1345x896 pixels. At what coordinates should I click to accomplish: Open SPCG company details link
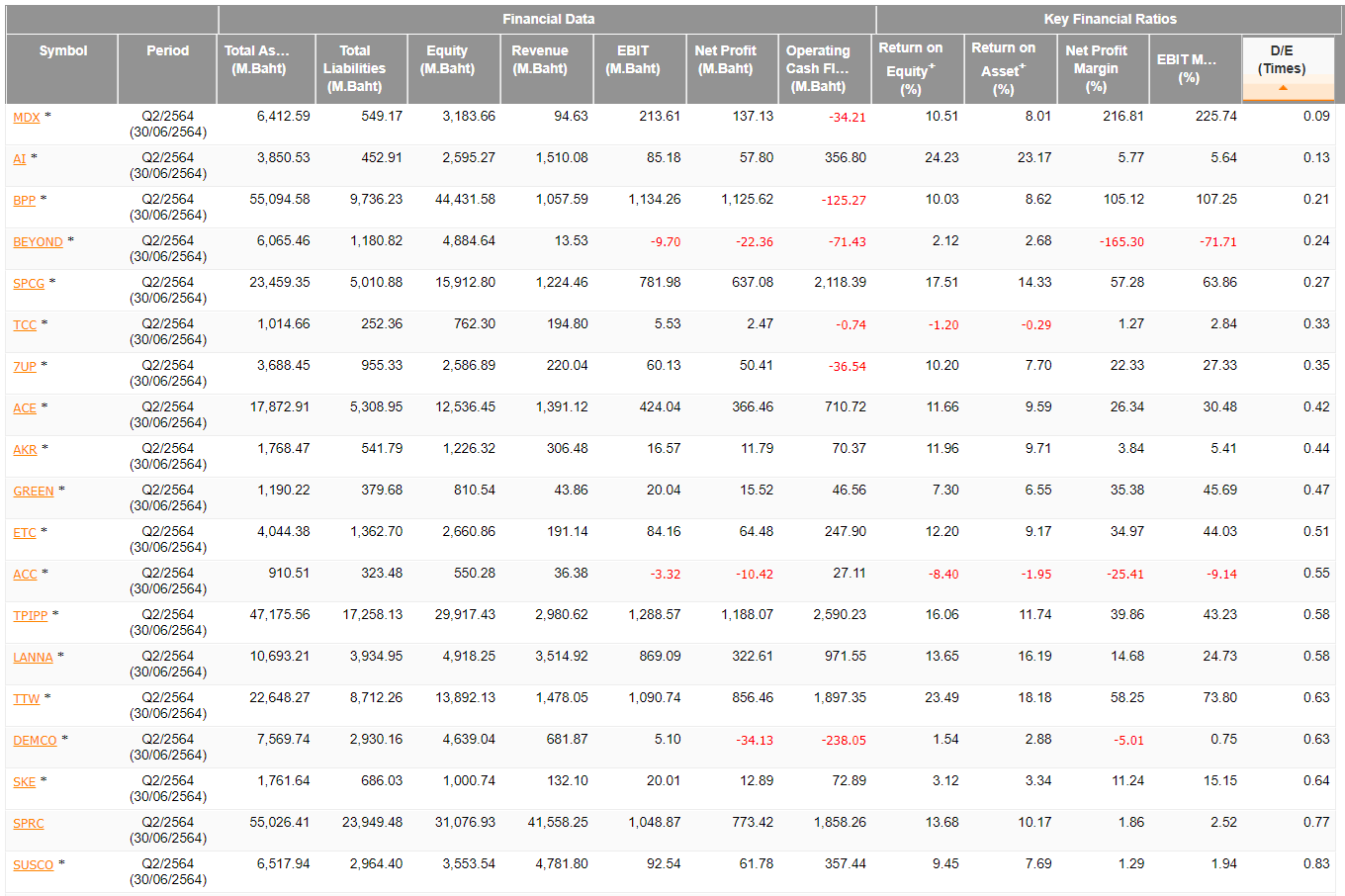point(29,284)
